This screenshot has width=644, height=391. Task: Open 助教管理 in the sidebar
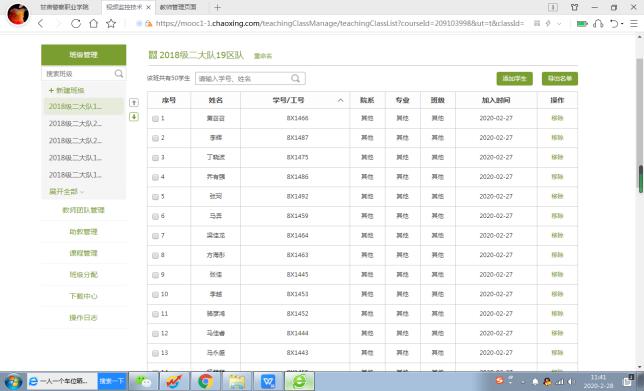[x=83, y=232]
